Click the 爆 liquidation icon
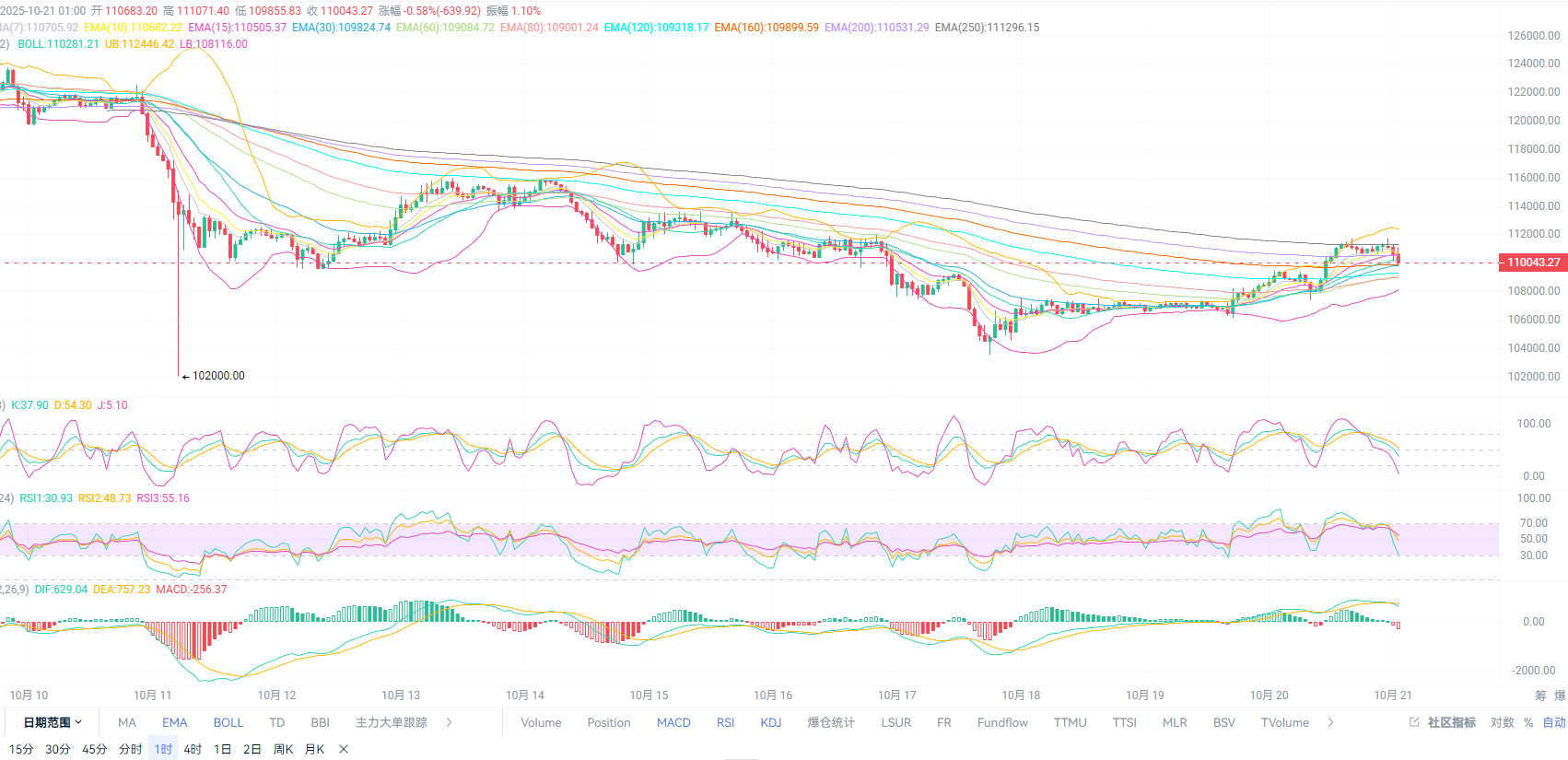The width and height of the screenshot is (1568, 760). pos(1560,696)
